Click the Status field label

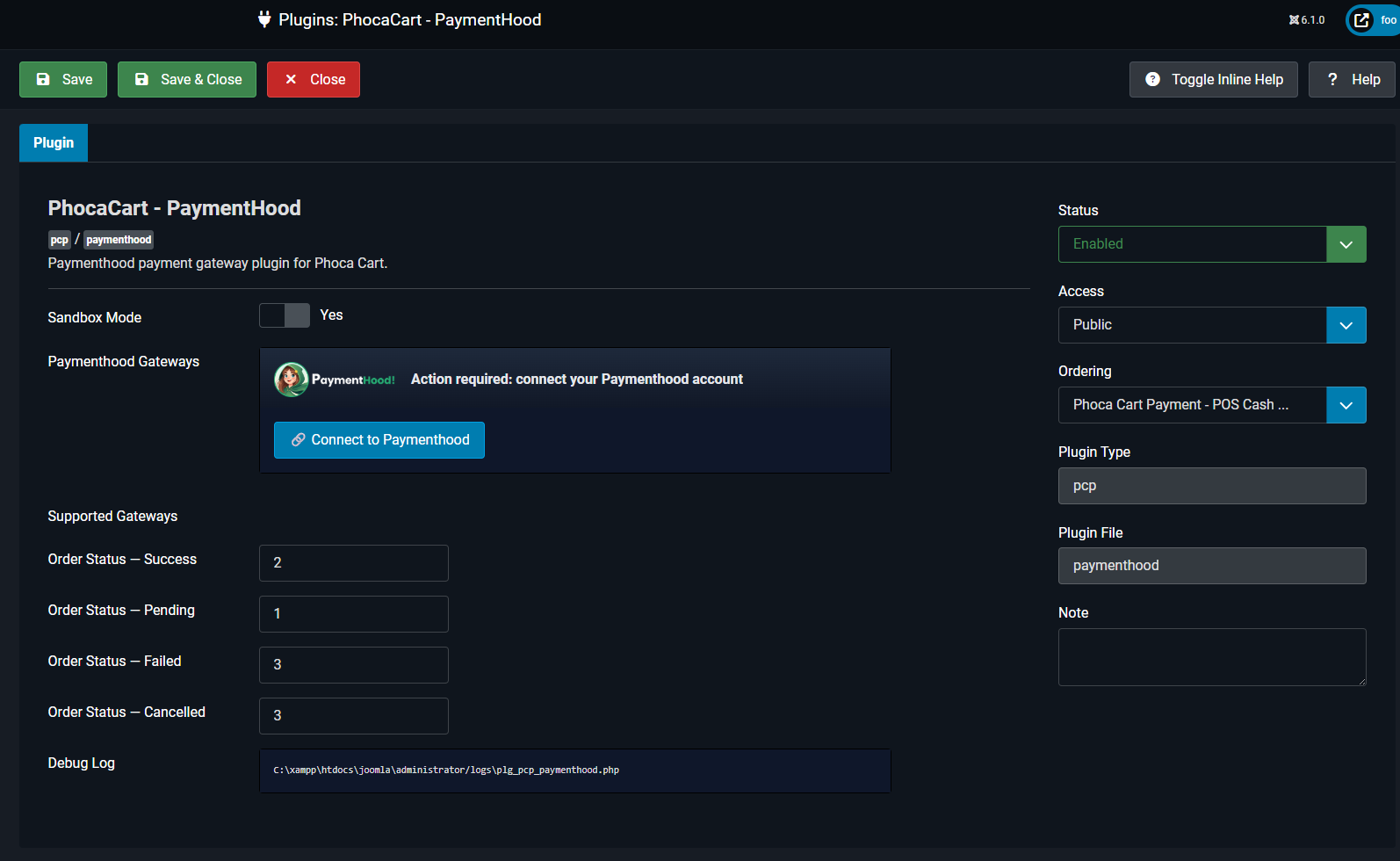(1079, 211)
